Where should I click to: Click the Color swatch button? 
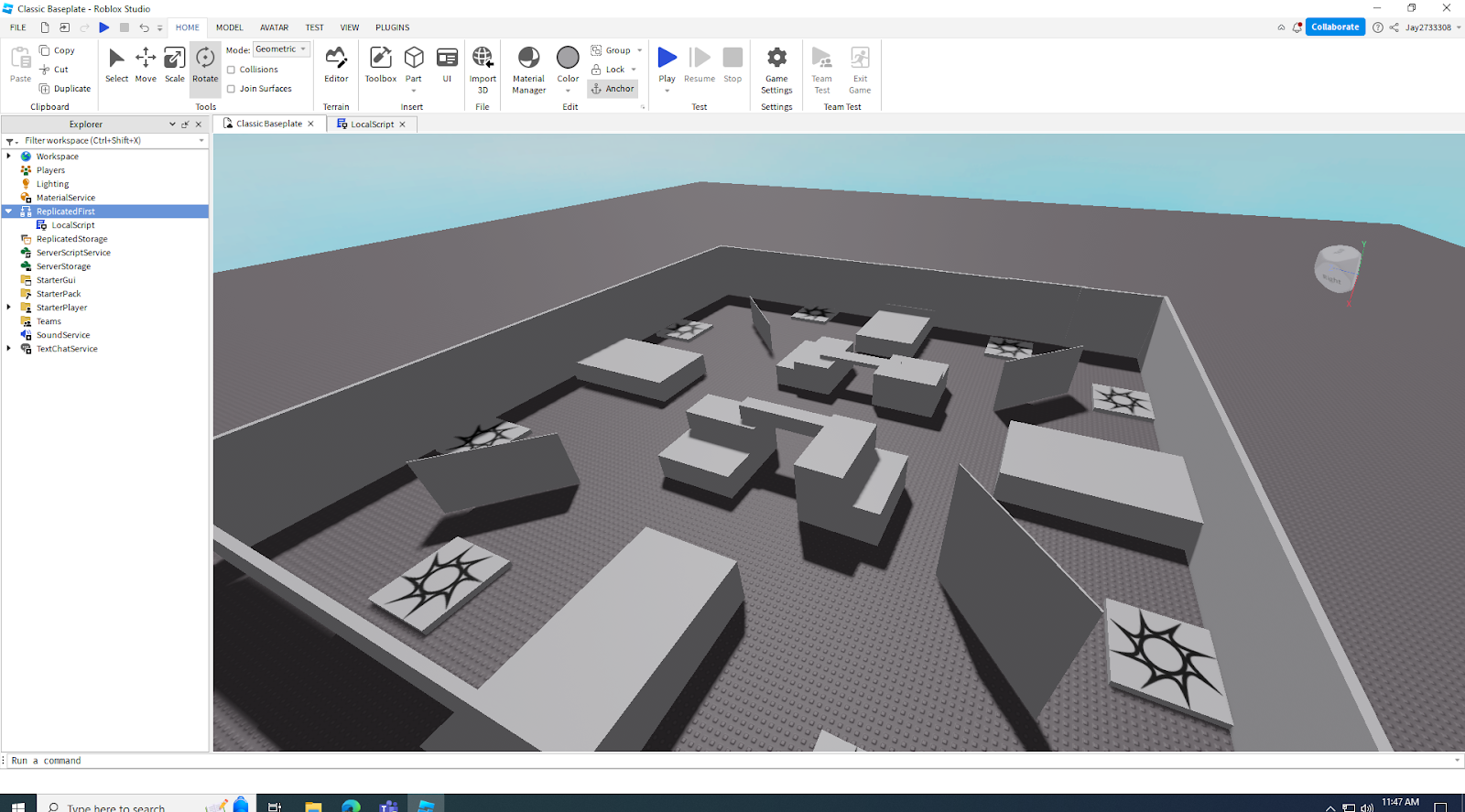(x=568, y=59)
